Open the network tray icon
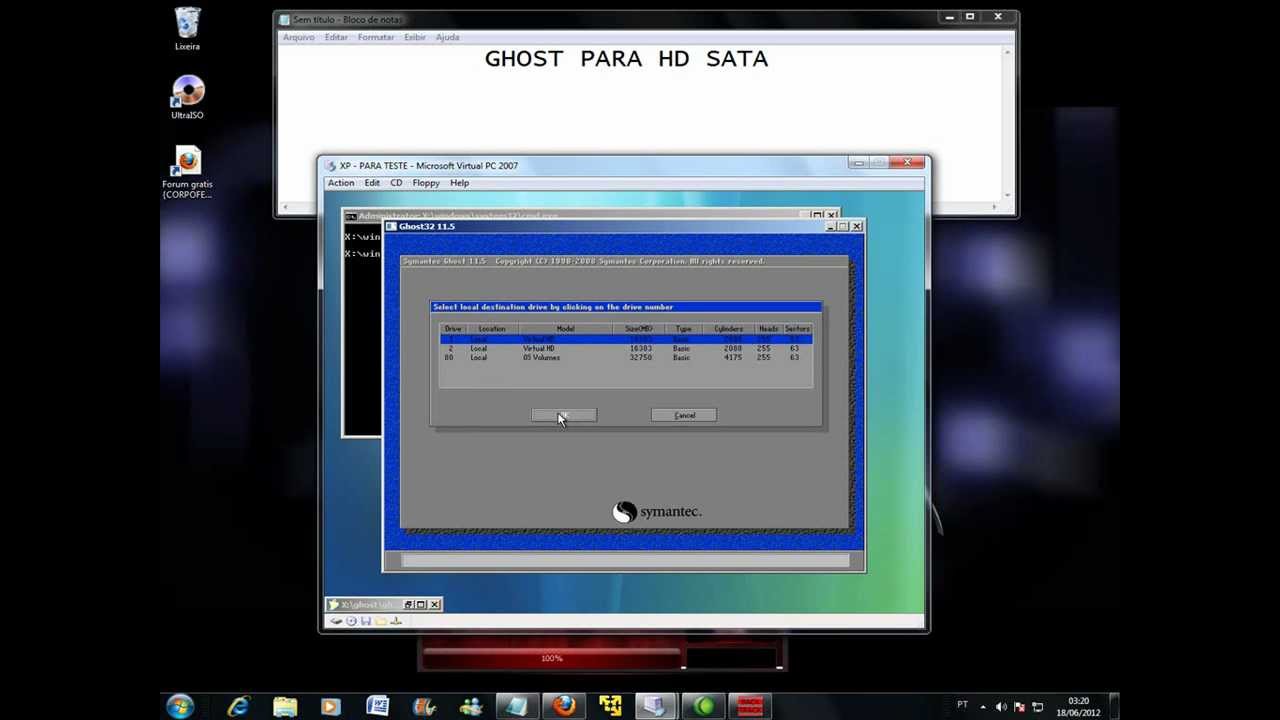The image size is (1280, 720). tap(1038, 707)
